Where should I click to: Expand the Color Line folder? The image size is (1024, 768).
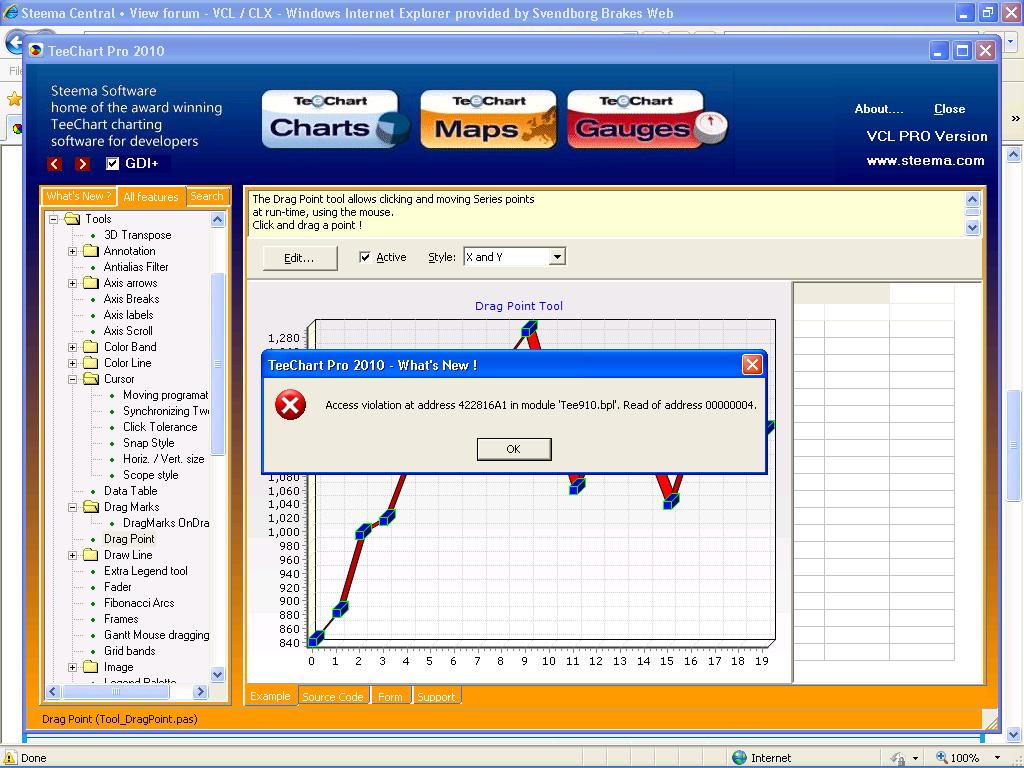coord(72,363)
